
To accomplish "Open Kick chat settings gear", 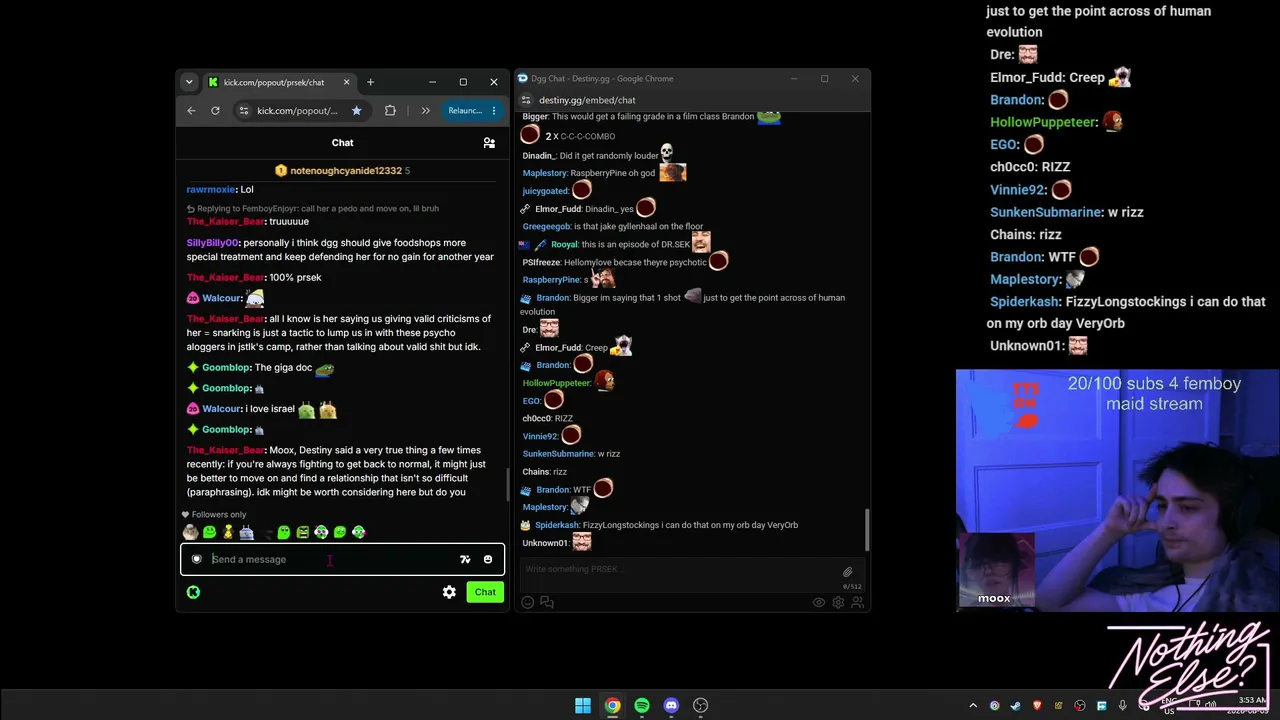I will pyautogui.click(x=449, y=592).
